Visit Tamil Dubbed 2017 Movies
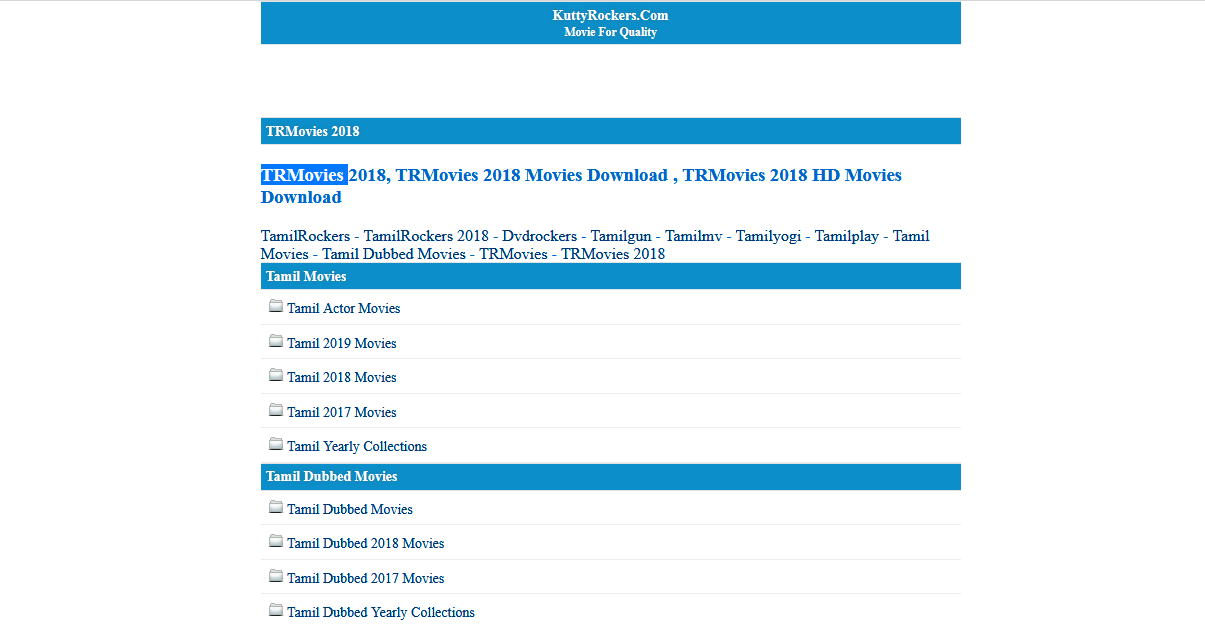The width and height of the screenshot is (1205, 626). 365,578
